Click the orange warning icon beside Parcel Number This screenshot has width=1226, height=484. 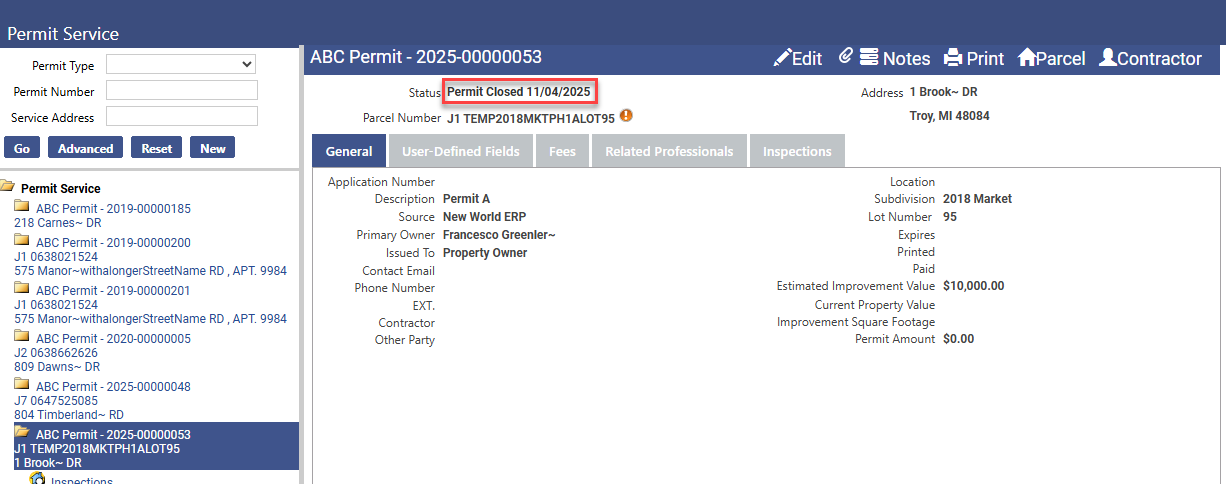point(626,116)
